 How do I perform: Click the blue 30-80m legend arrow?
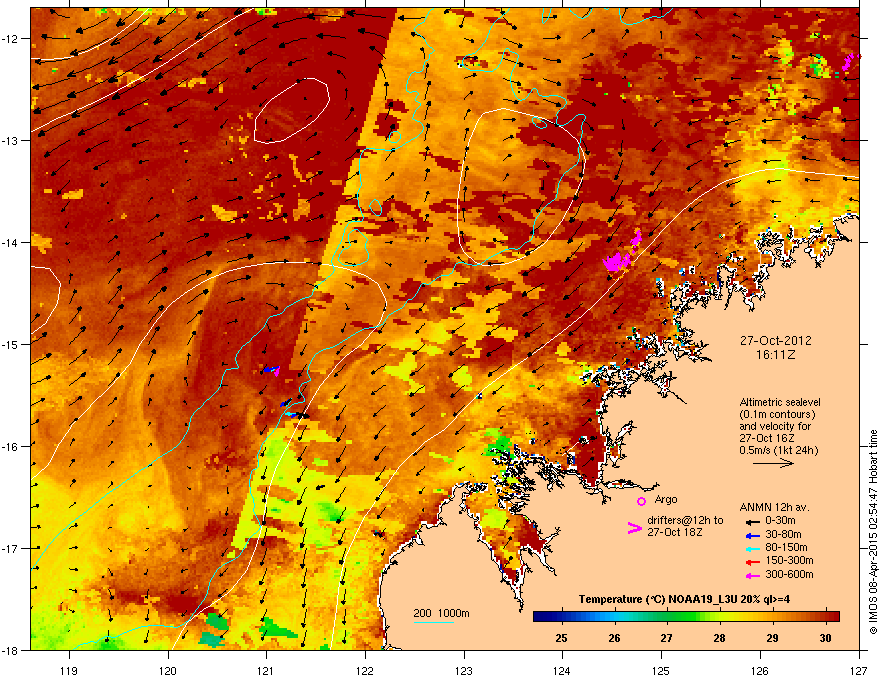point(752,535)
